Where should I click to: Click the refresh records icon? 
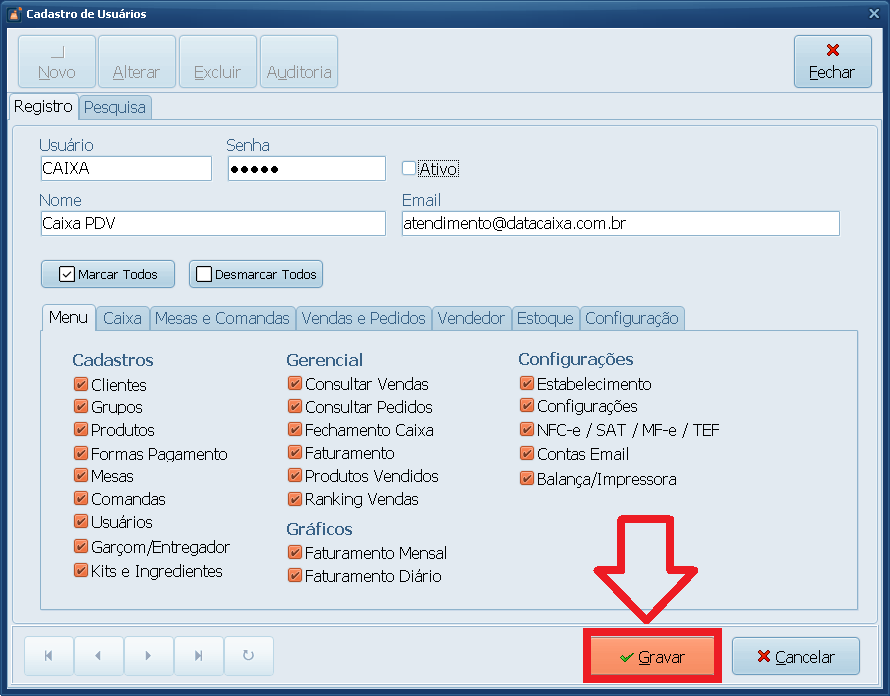pos(248,656)
